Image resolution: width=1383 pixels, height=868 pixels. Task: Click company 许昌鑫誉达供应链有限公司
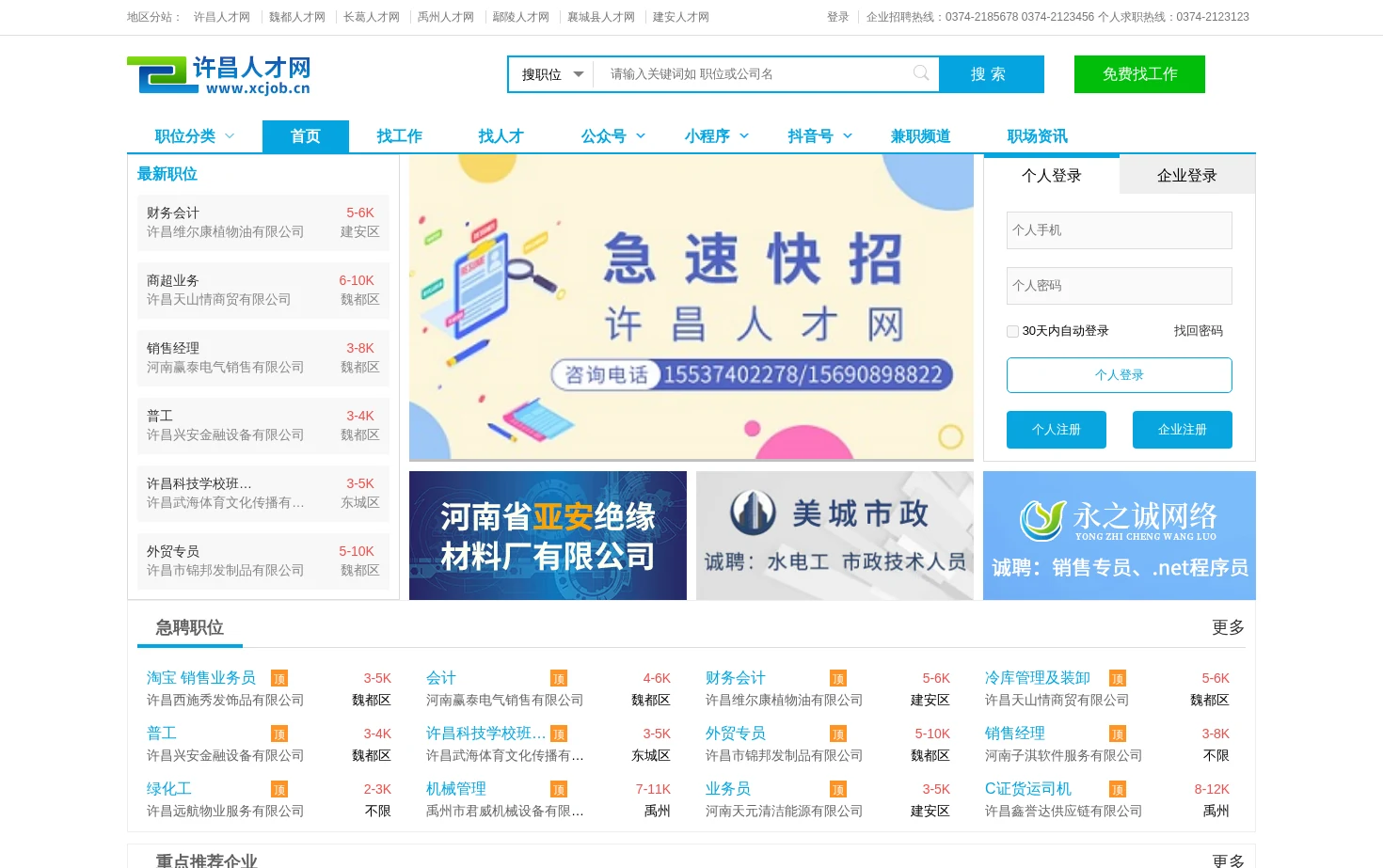tap(1063, 811)
